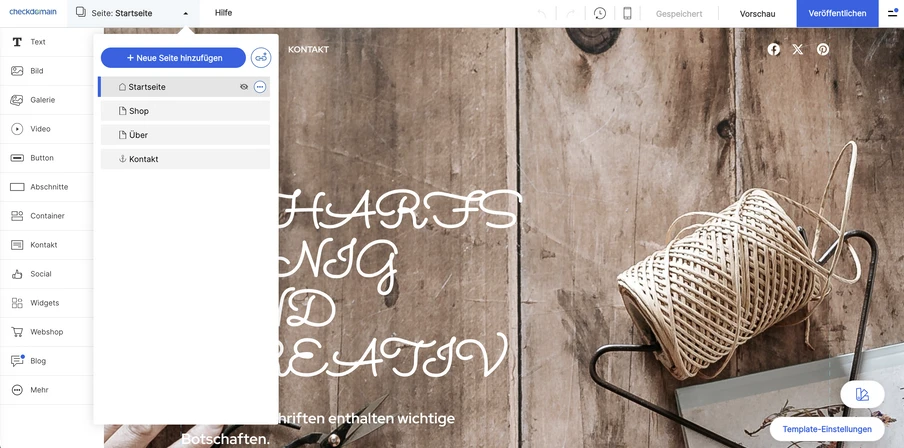This screenshot has width=904, height=448.
Task: Click the Facebook social icon
Action: tap(774, 49)
